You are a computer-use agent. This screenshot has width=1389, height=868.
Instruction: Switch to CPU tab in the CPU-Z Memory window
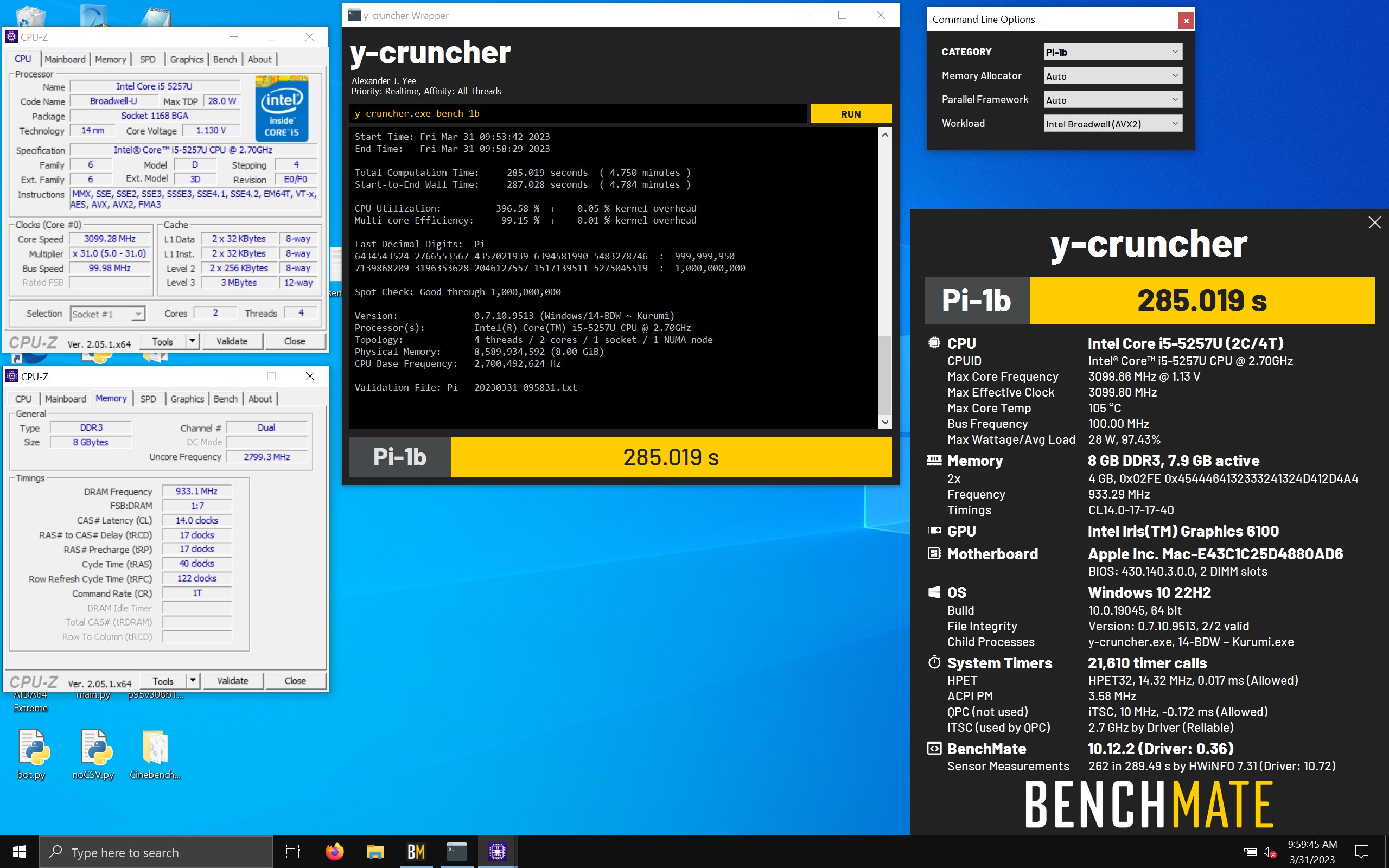(23, 399)
